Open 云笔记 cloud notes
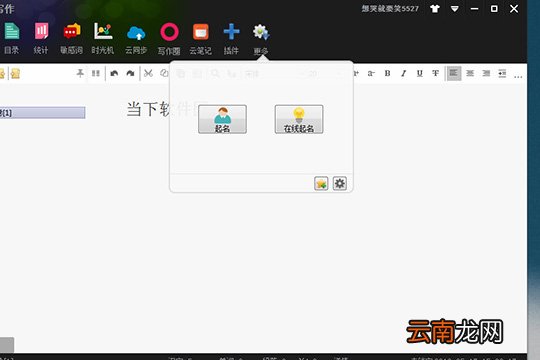The width and height of the screenshot is (540, 360). pos(200,38)
